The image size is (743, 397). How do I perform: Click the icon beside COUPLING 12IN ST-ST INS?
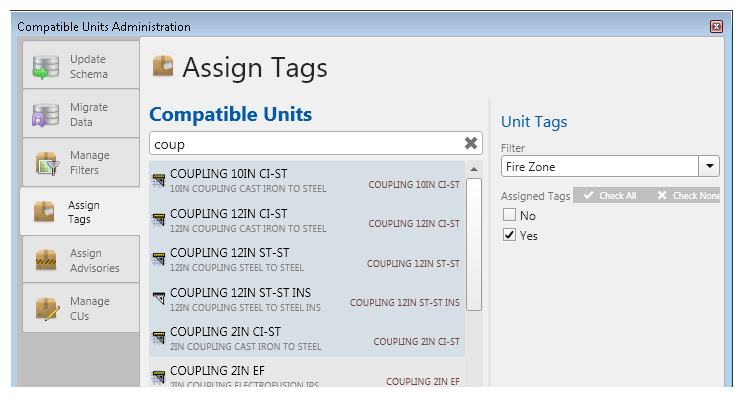pyautogui.click(x=159, y=298)
